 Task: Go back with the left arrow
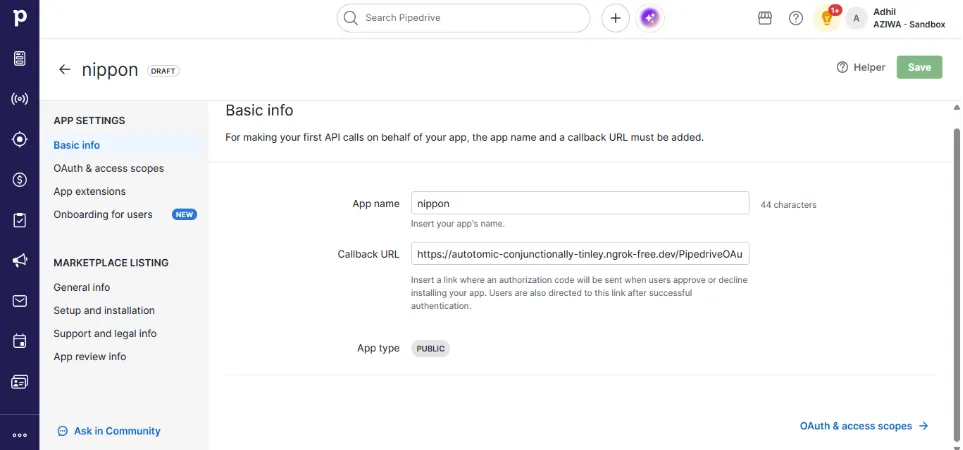[x=64, y=69]
